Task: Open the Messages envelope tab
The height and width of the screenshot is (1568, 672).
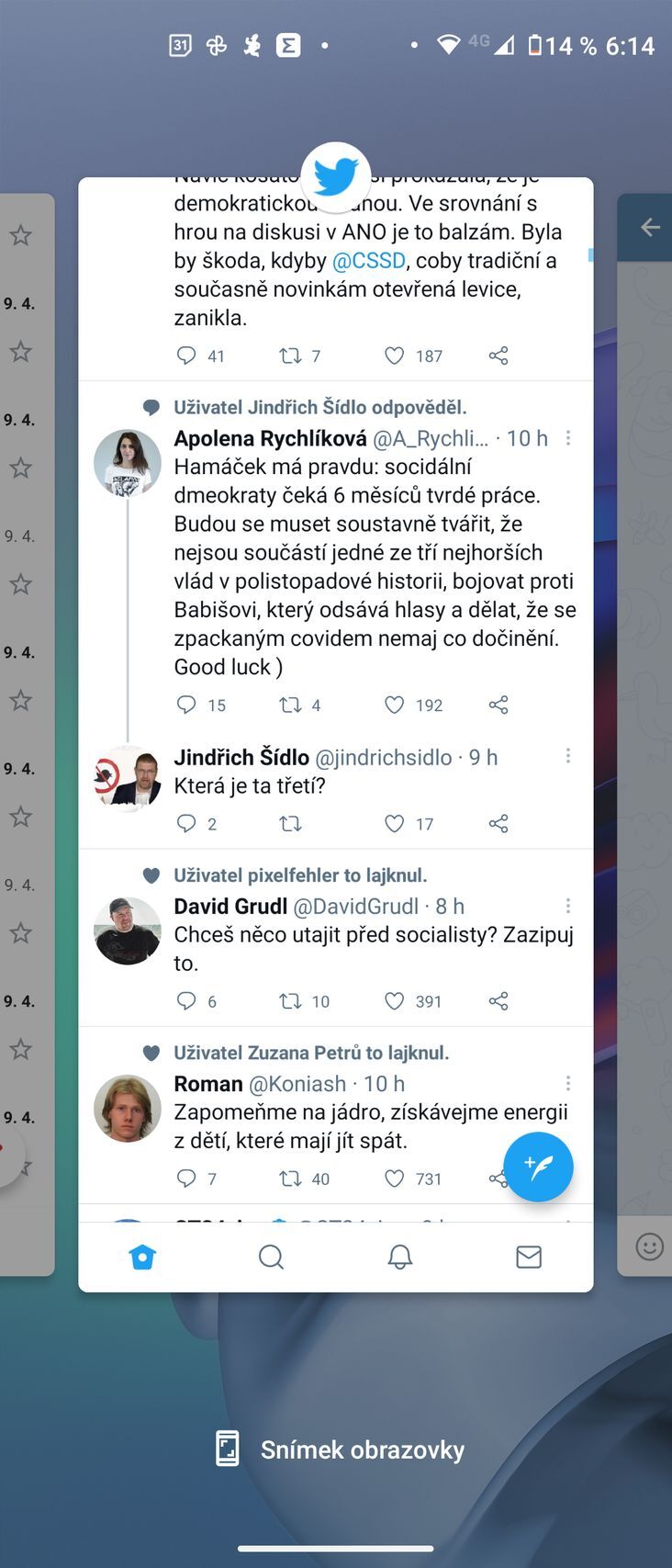Action: click(529, 1257)
